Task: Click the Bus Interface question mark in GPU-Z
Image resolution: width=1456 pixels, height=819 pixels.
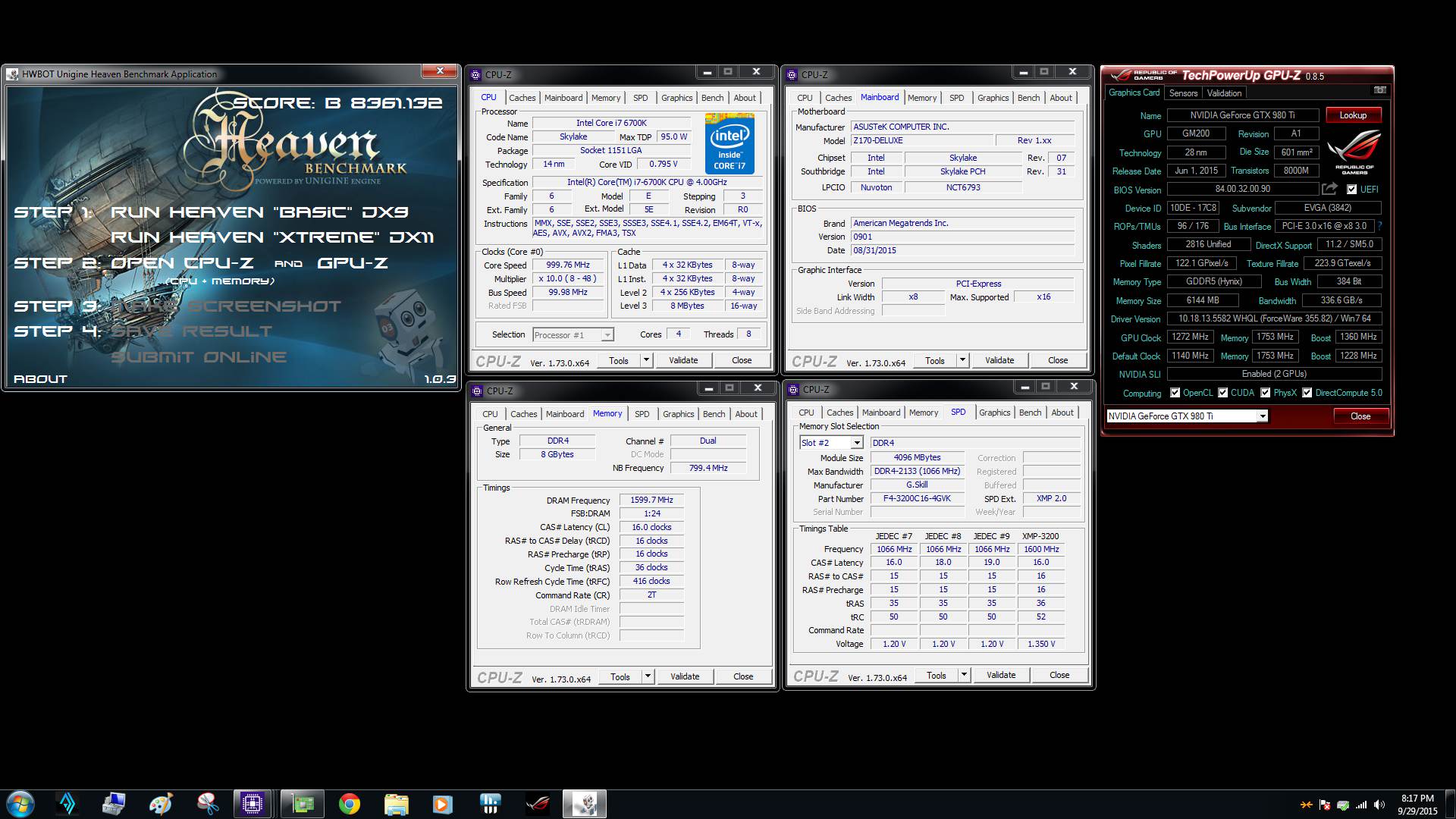Action: 1379,226
